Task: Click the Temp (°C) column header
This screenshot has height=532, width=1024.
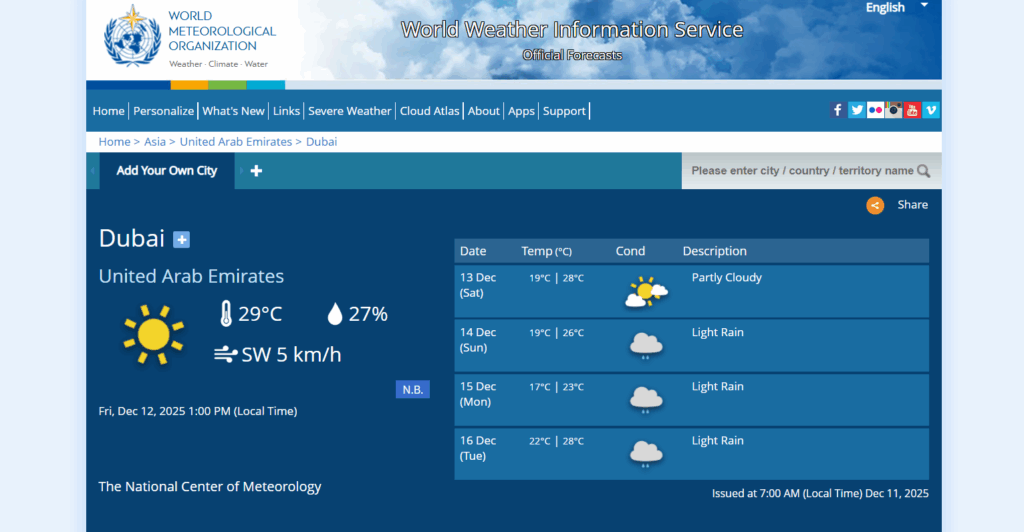Action: click(547, 251)
